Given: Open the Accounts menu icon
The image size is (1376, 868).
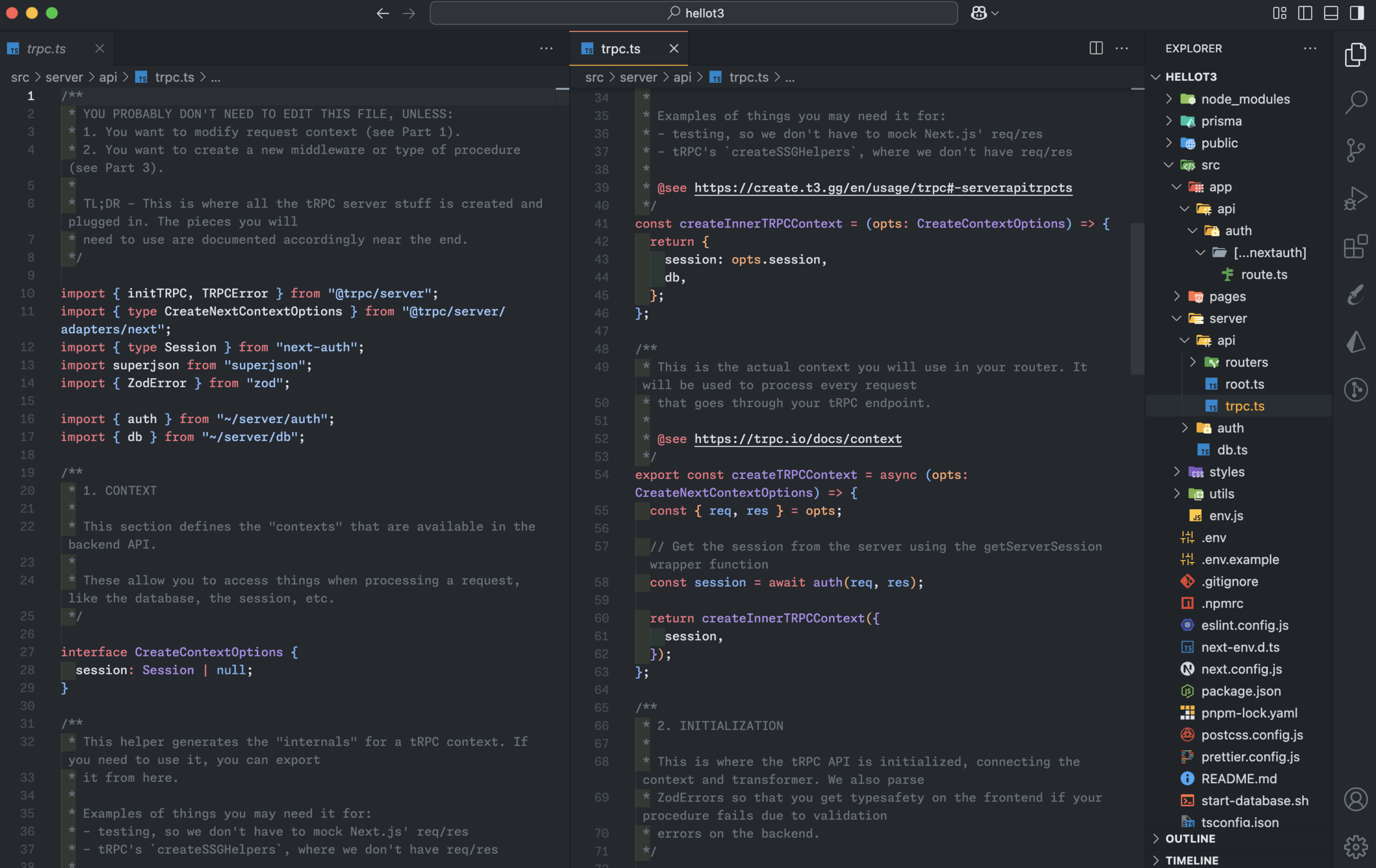Looking at the screenshot, I should coord(1355,799).
